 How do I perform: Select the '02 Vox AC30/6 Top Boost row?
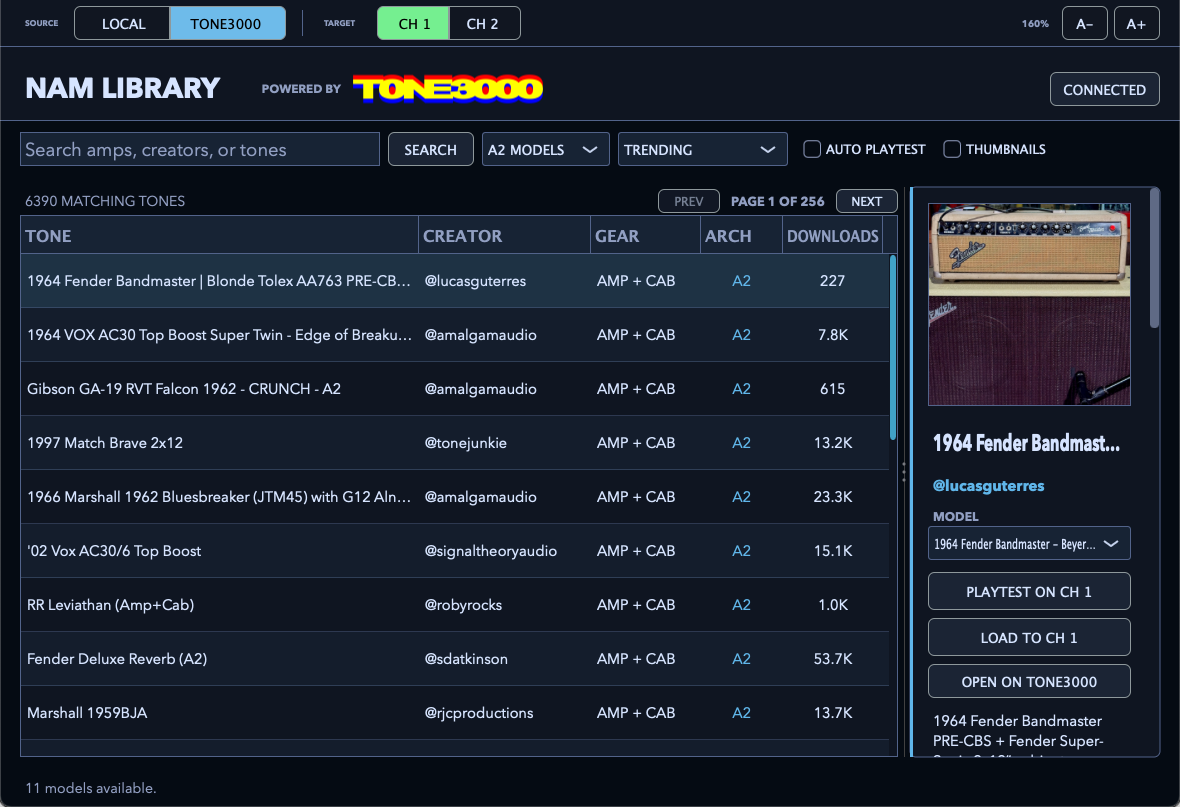click(x=455, y=551)
